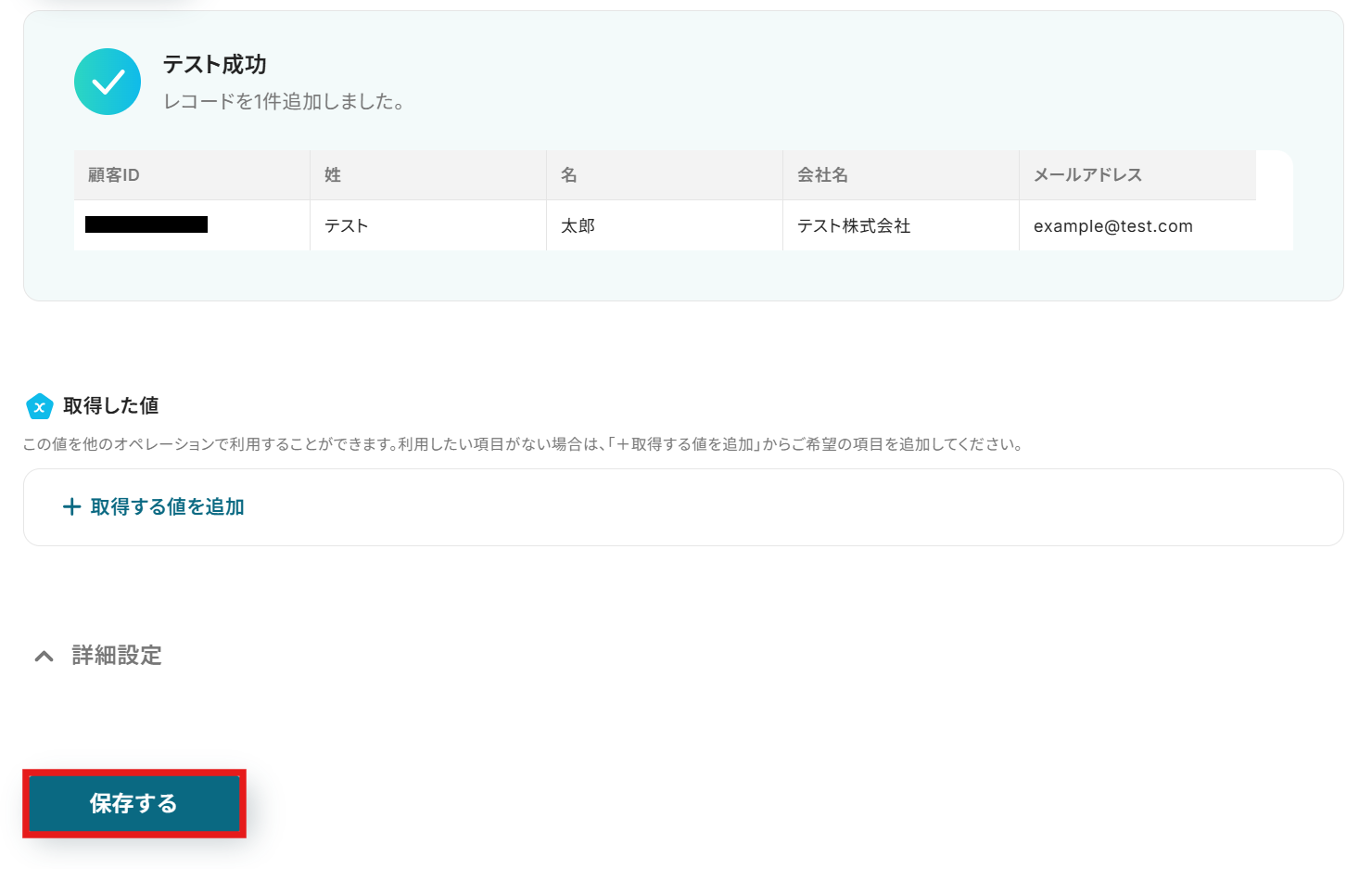Viewport: 1372px width, 869px height.
Task: Click the テスト株式会社 cell
Action: [x=901, y=225]
